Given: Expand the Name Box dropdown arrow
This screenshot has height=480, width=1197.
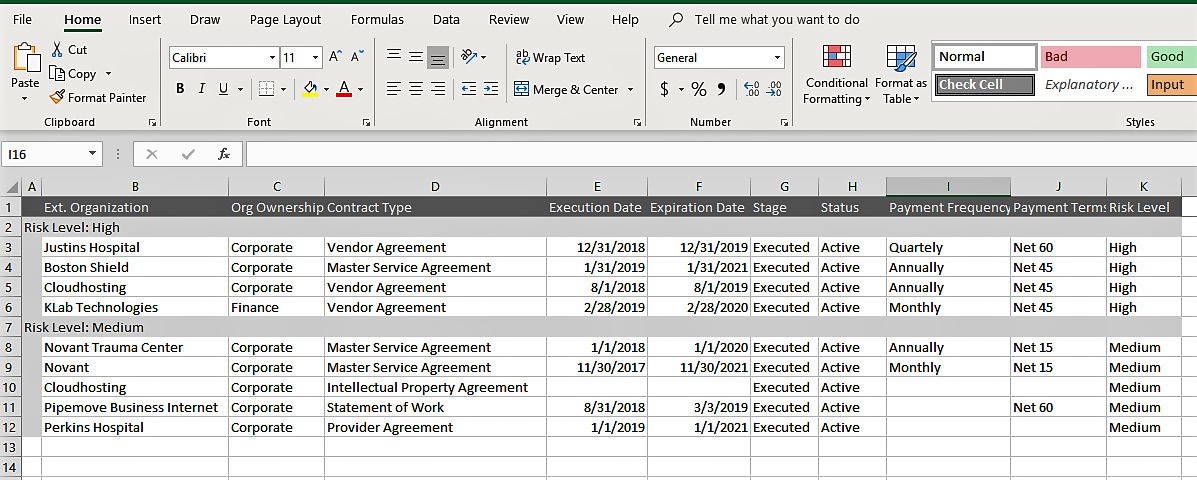Looking at the screenshot, I should click(x=92, y=154).
